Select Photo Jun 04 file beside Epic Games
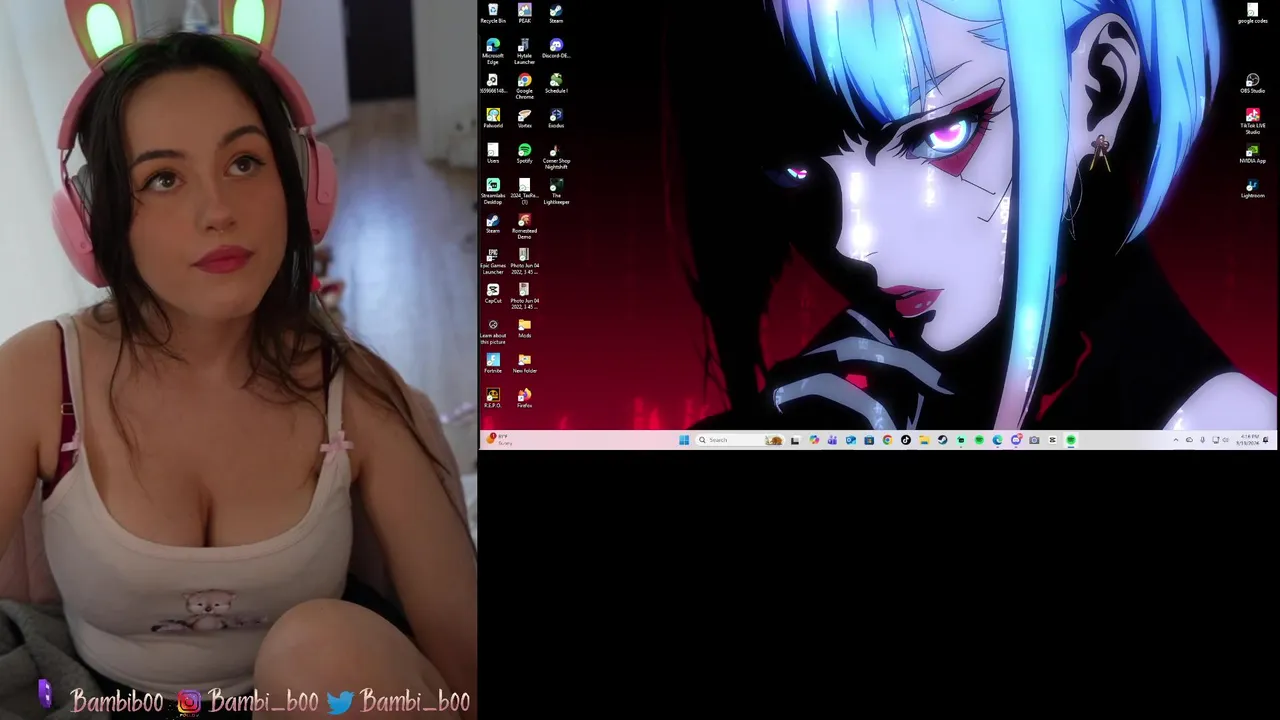 524,262
